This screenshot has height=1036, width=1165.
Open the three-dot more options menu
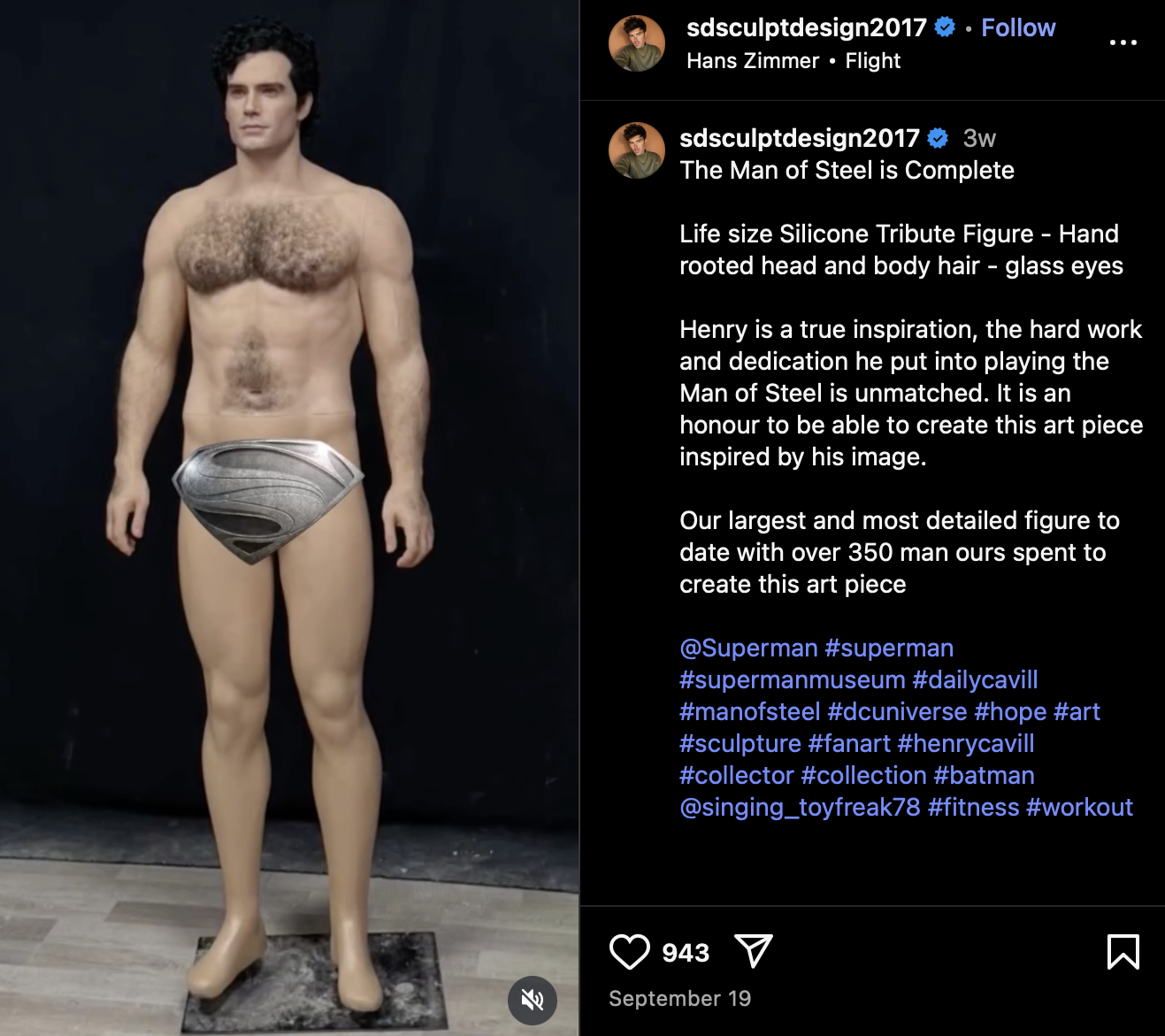[x=1123, y=42]
